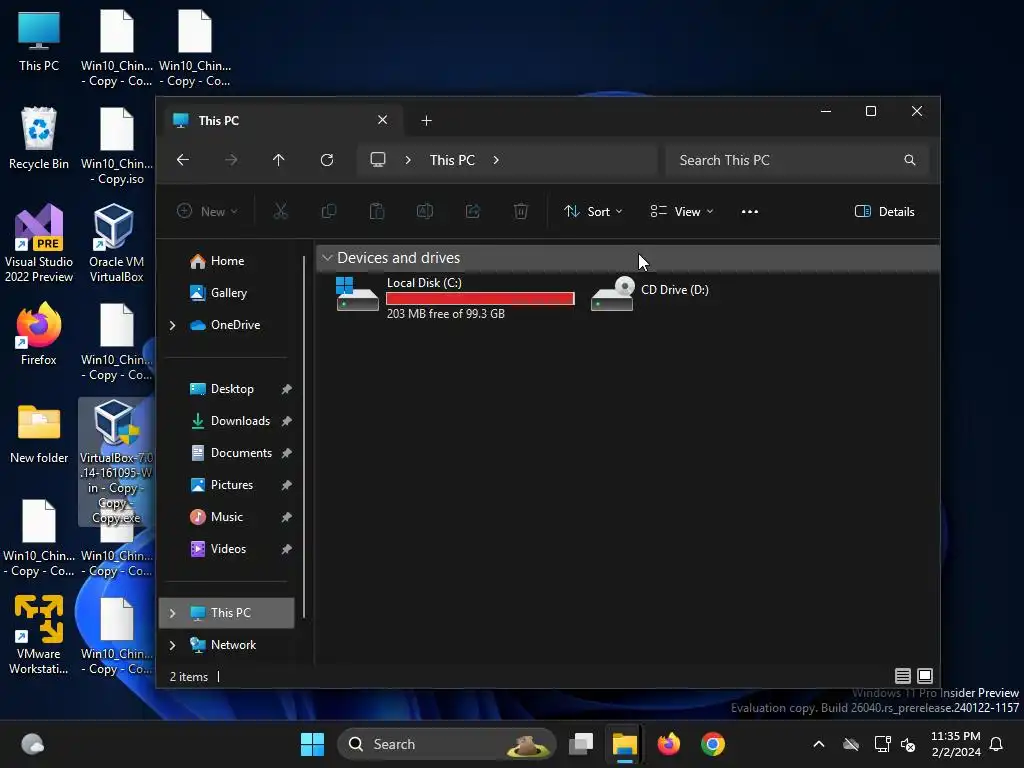
Task: Click the pin icon next to Music
Action: tap(286, 517)
